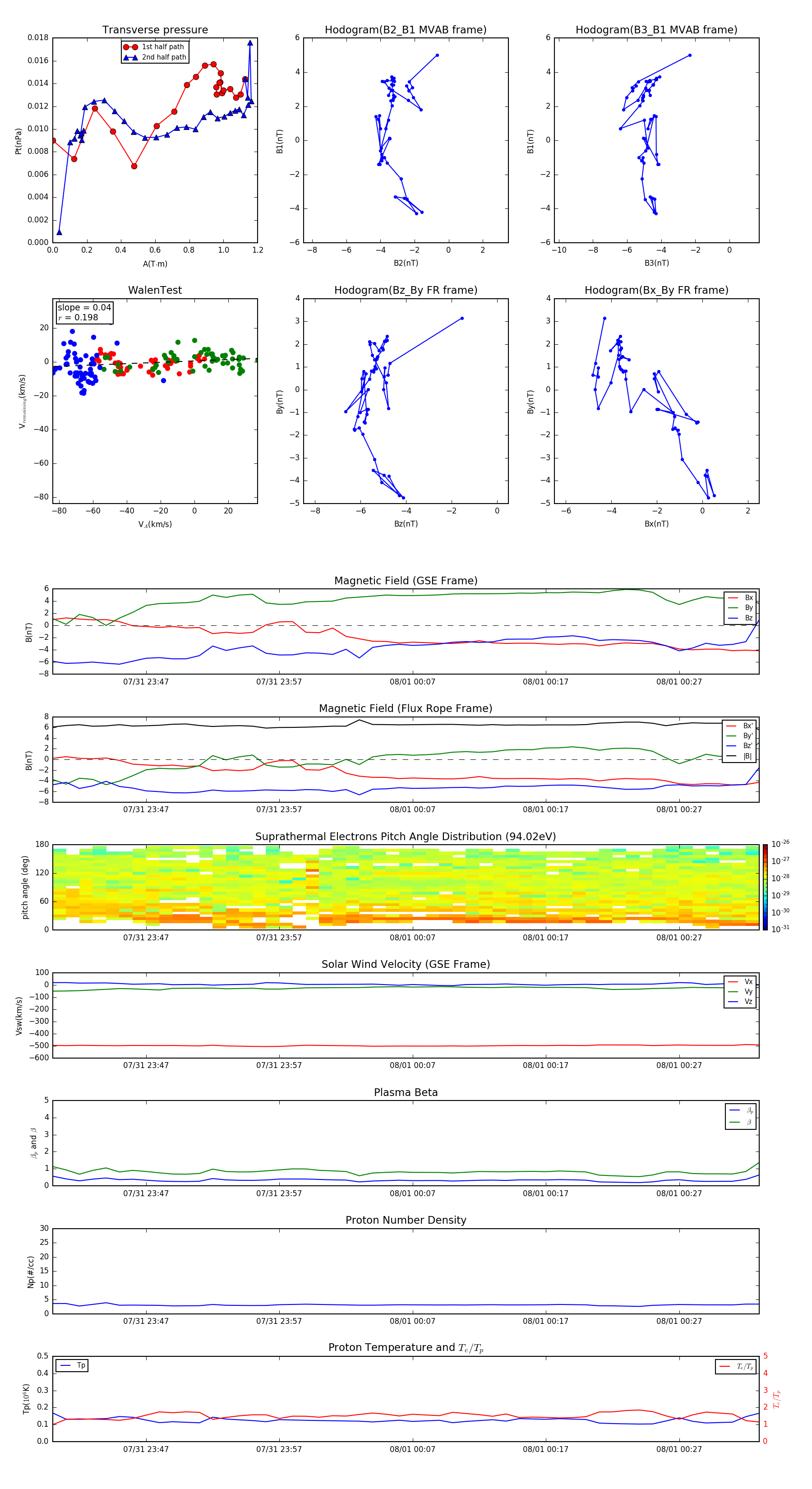This screenshot has height=1489, width=812.
Task: Click the highest blue triangle in Transverse pressure
Action: pos(249,43)
